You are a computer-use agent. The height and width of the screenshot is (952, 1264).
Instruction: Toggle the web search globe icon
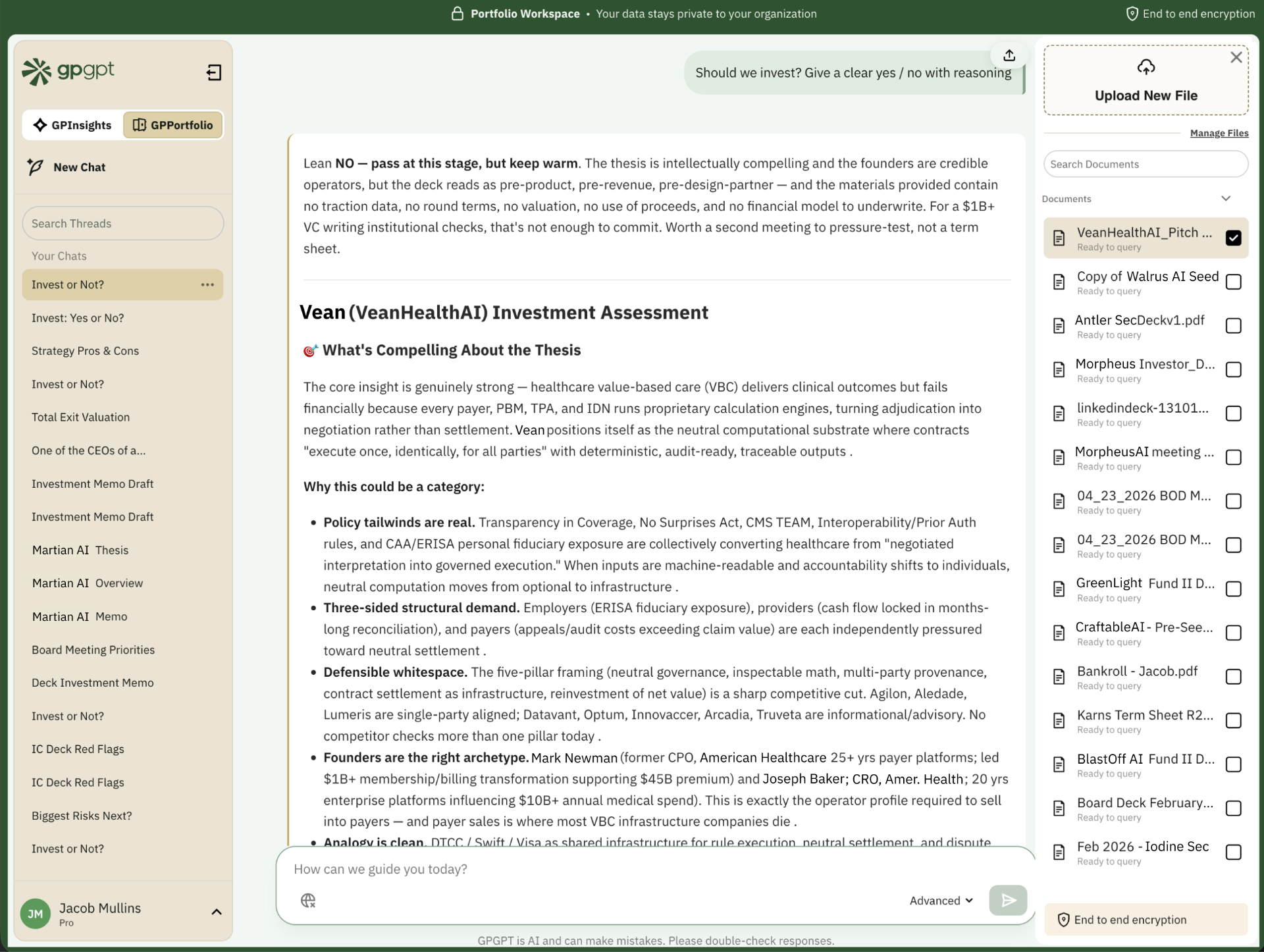coord(308,900)
